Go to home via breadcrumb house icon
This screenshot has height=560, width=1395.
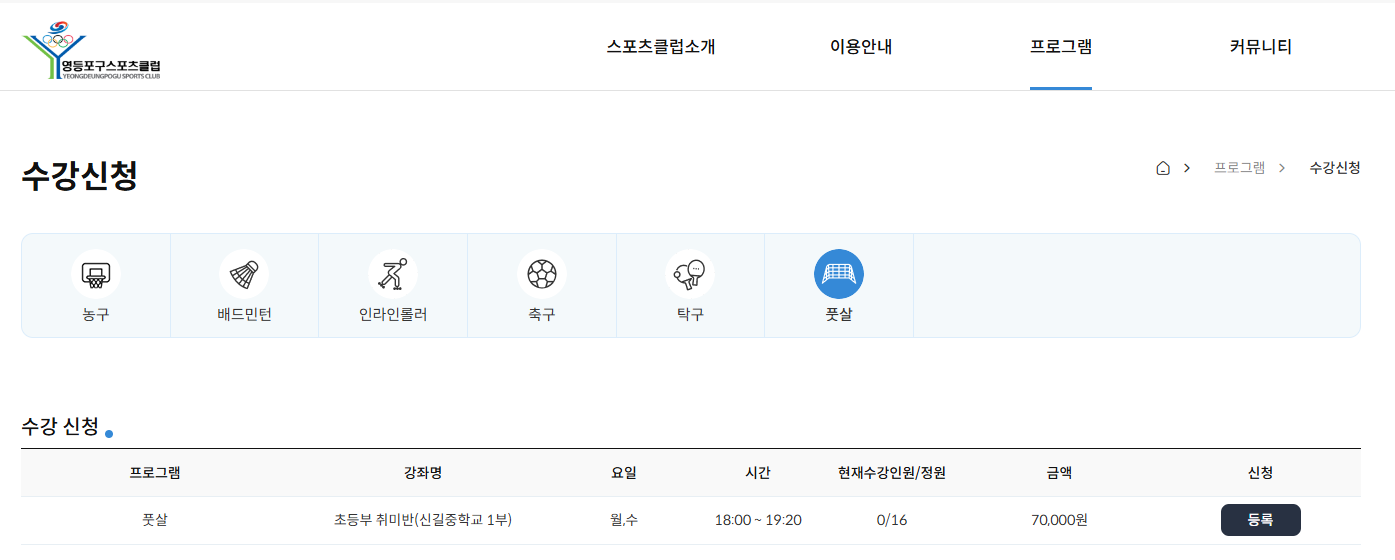[x=1163, y=168]
